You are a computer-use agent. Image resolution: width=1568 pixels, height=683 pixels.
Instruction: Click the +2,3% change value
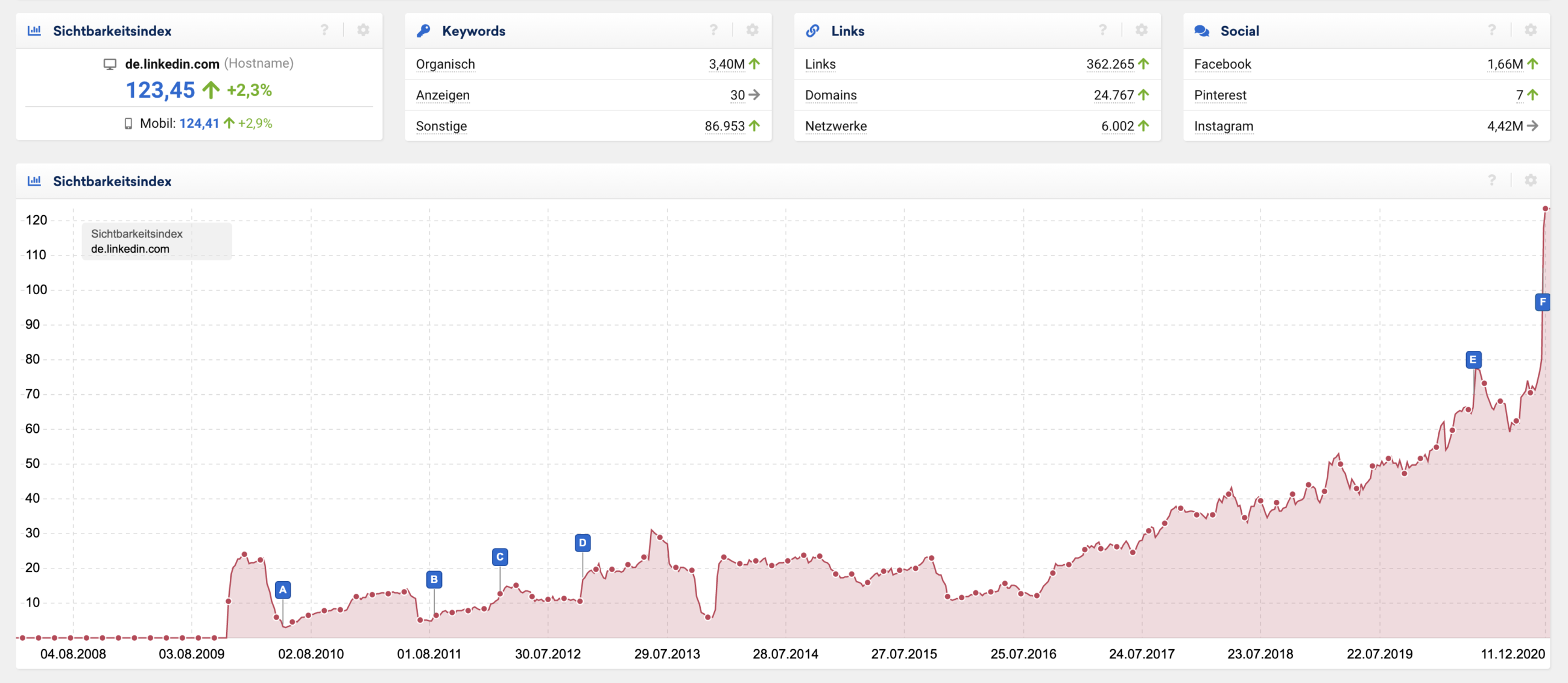point(249,90)
